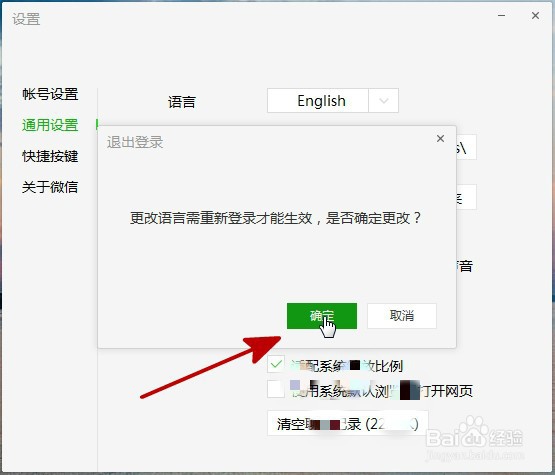Viewport: 555px width, 475px height.
Task: Open 关于微信 page
Action: [x=50, y=187]
